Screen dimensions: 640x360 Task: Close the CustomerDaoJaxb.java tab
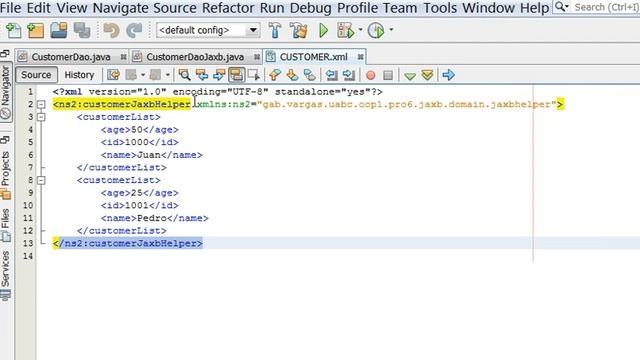[x=257, y=57]
